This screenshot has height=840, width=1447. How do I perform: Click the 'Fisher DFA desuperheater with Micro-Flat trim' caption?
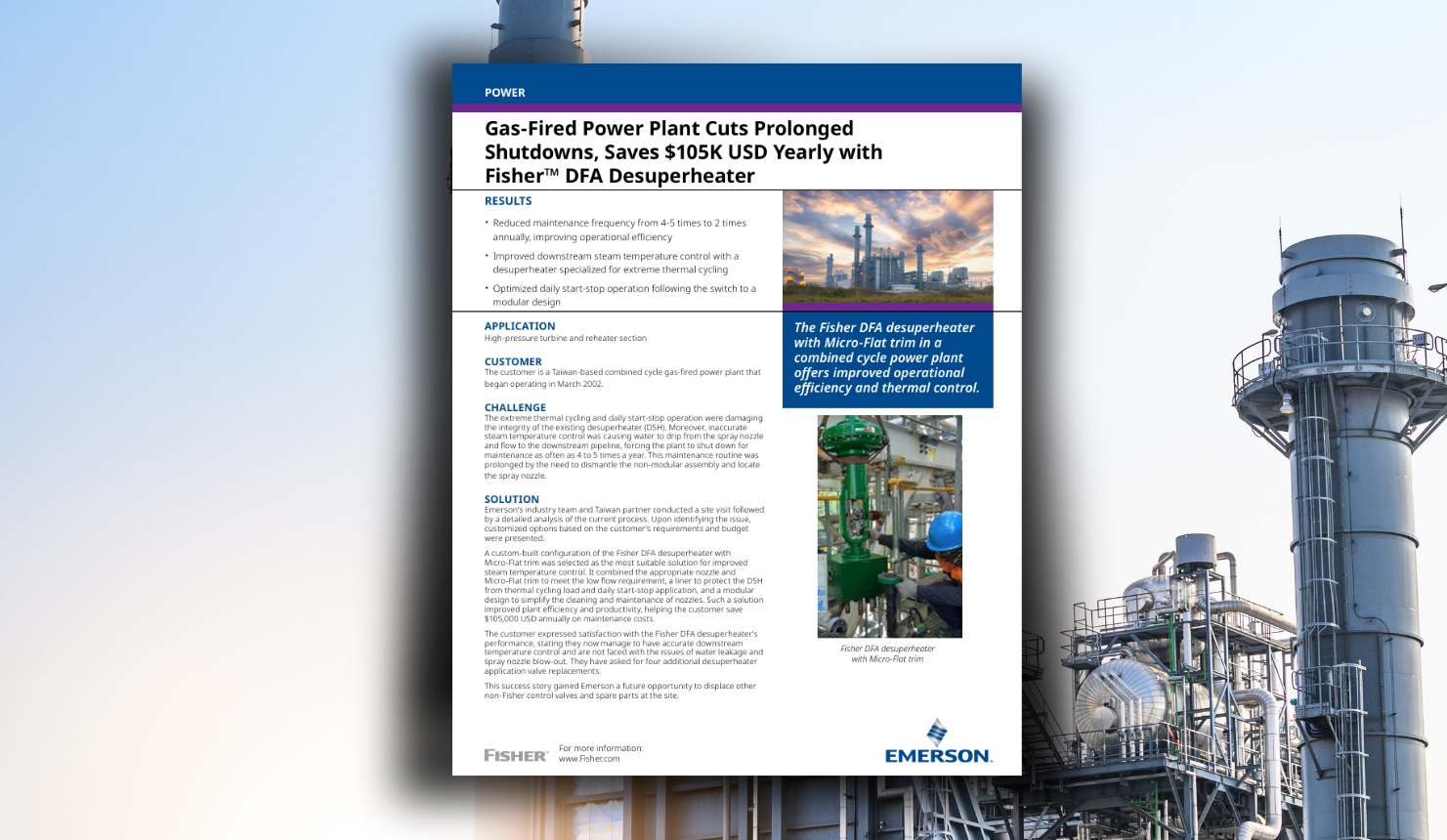887,653
